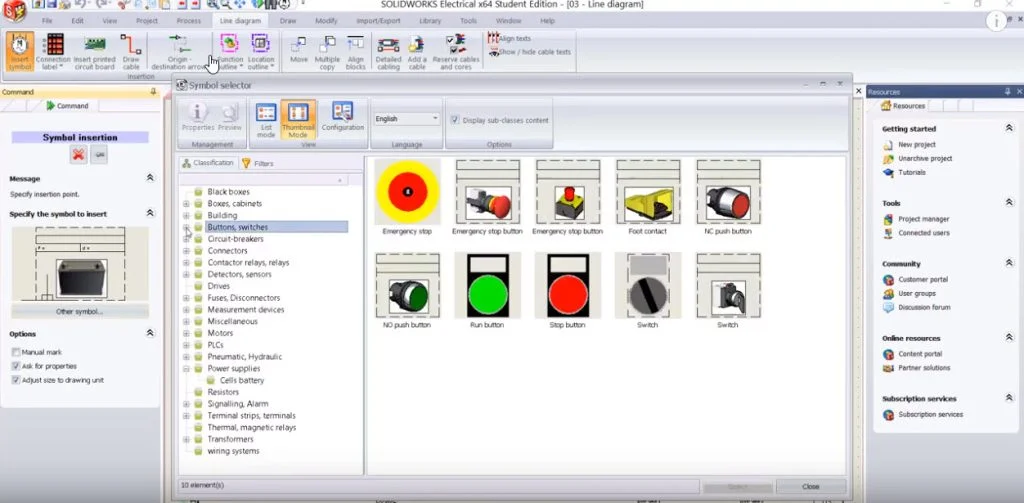
Task: Open the Library menu tab
Action: tap(430, 21)
